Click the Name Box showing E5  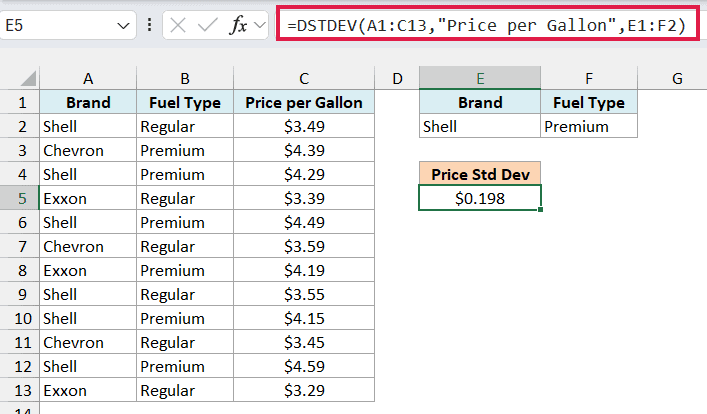pos(68,25)
